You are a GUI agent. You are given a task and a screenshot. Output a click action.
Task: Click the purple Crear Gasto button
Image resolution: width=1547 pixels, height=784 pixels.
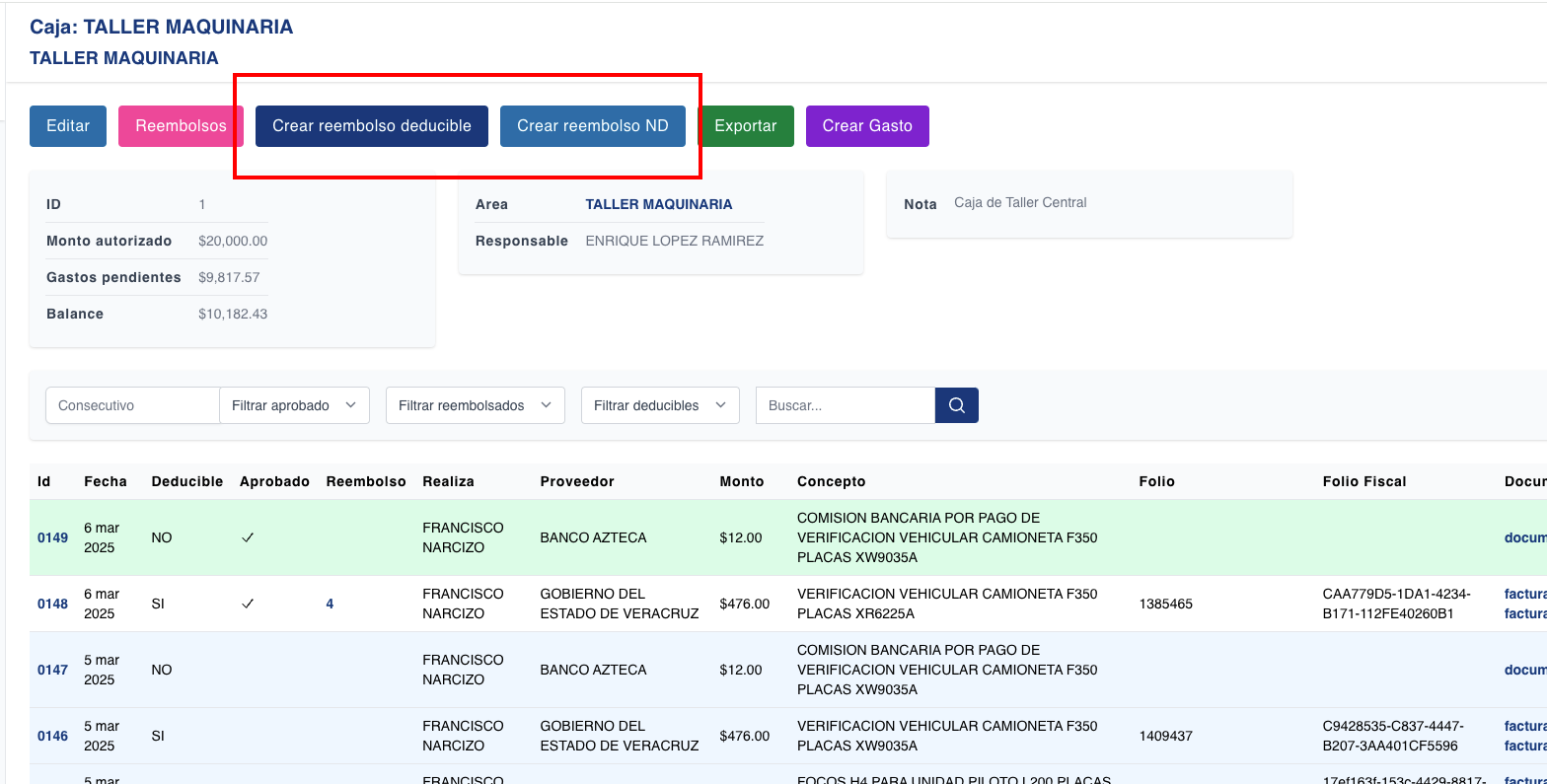(867, 126)
